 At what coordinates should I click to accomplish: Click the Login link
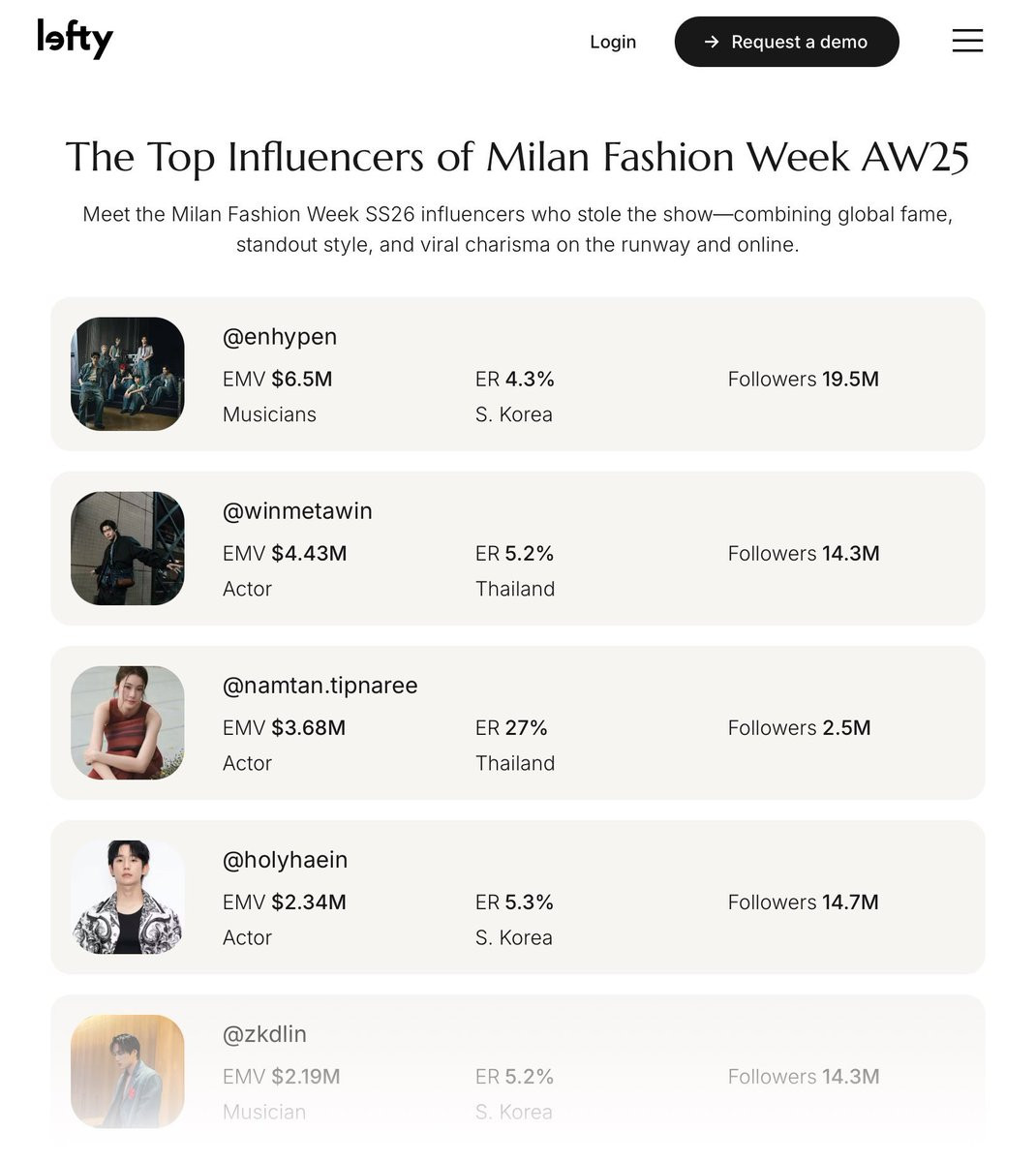click(x=613, y=42)
